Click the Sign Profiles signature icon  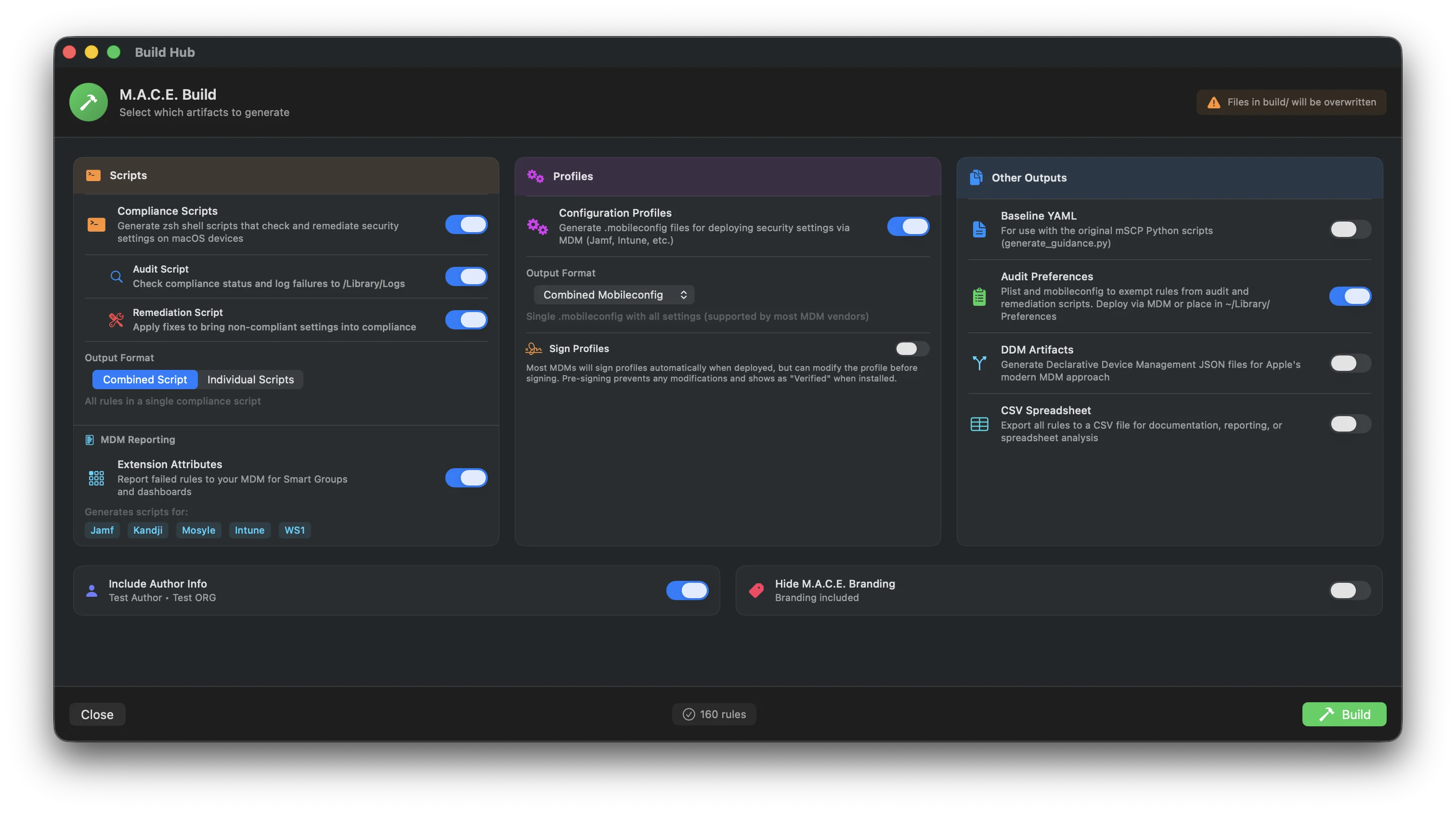click(x=533, y=349)
